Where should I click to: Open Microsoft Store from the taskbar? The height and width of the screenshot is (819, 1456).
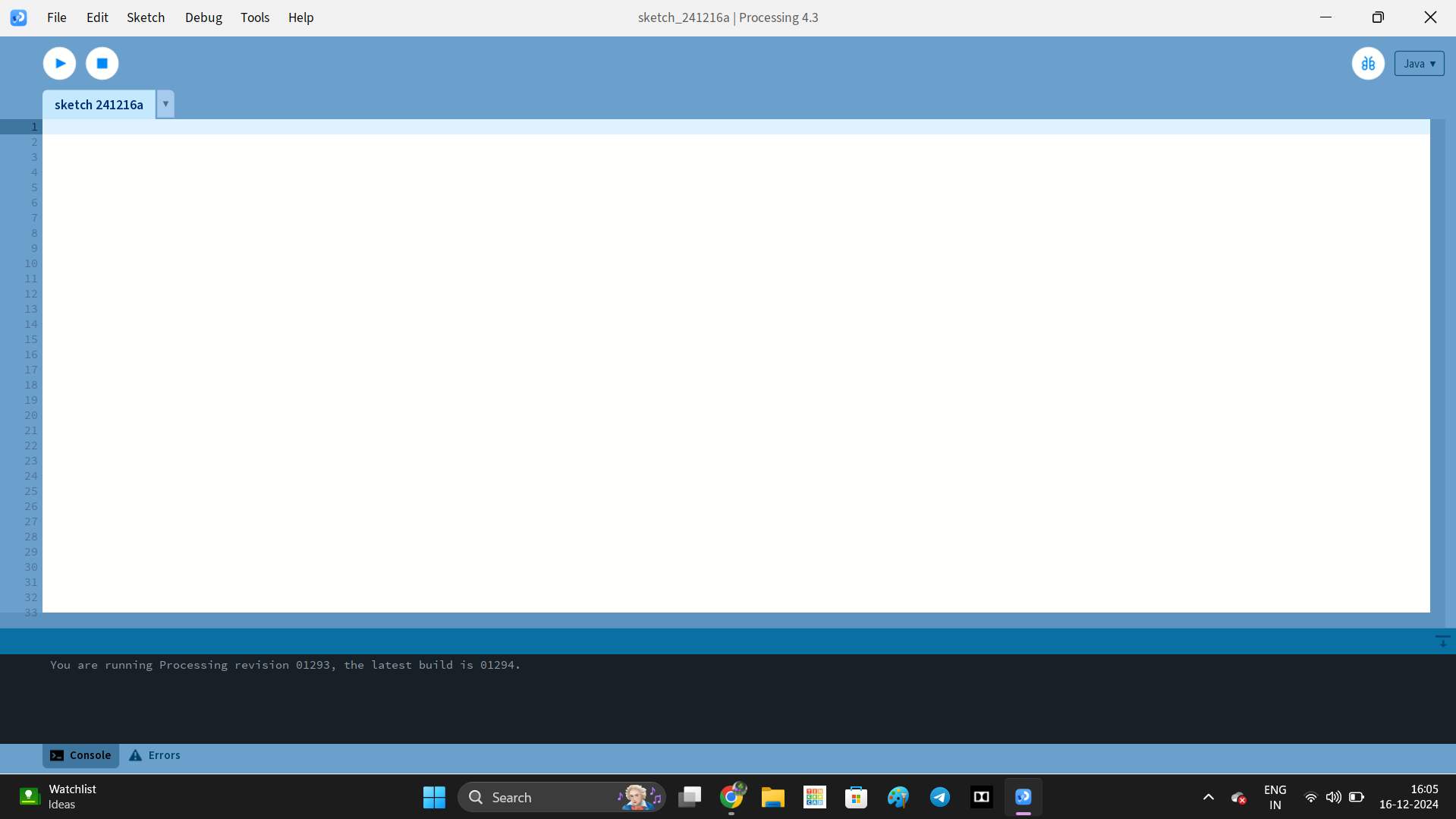(x=857, y=797)
